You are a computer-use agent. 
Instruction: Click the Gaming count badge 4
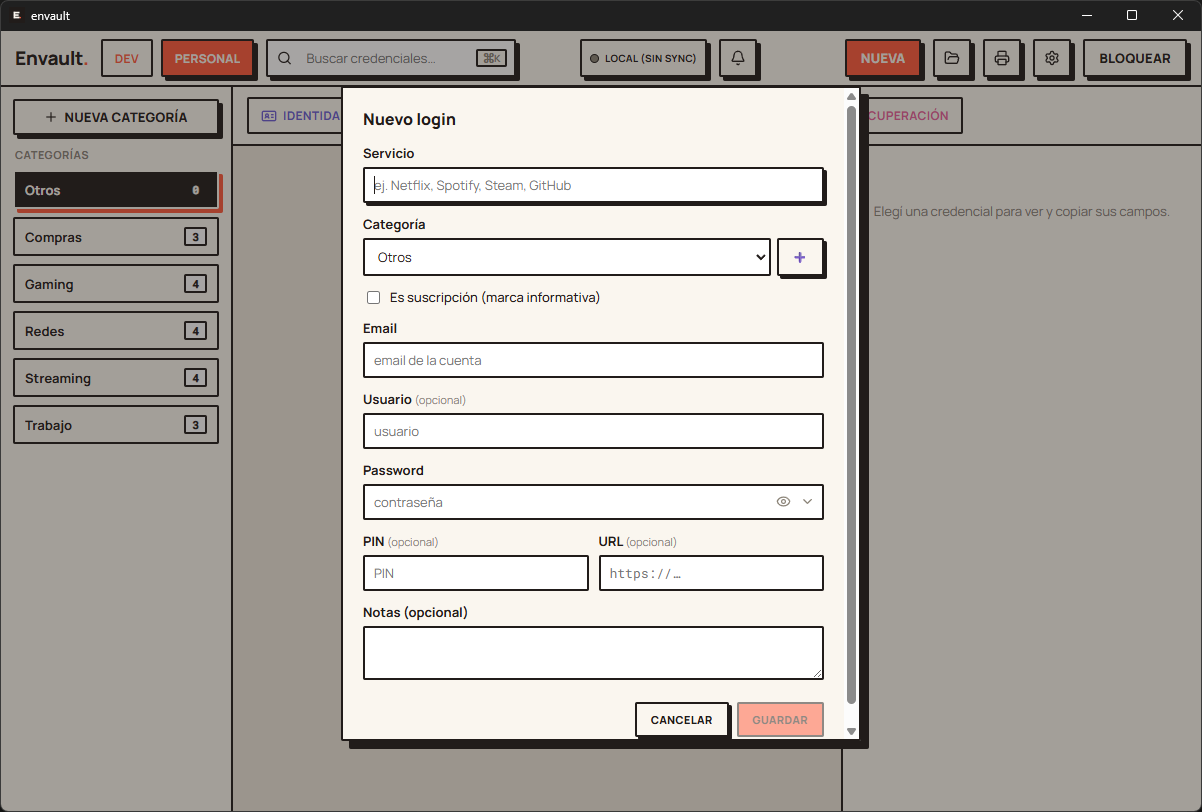[196, 284]
